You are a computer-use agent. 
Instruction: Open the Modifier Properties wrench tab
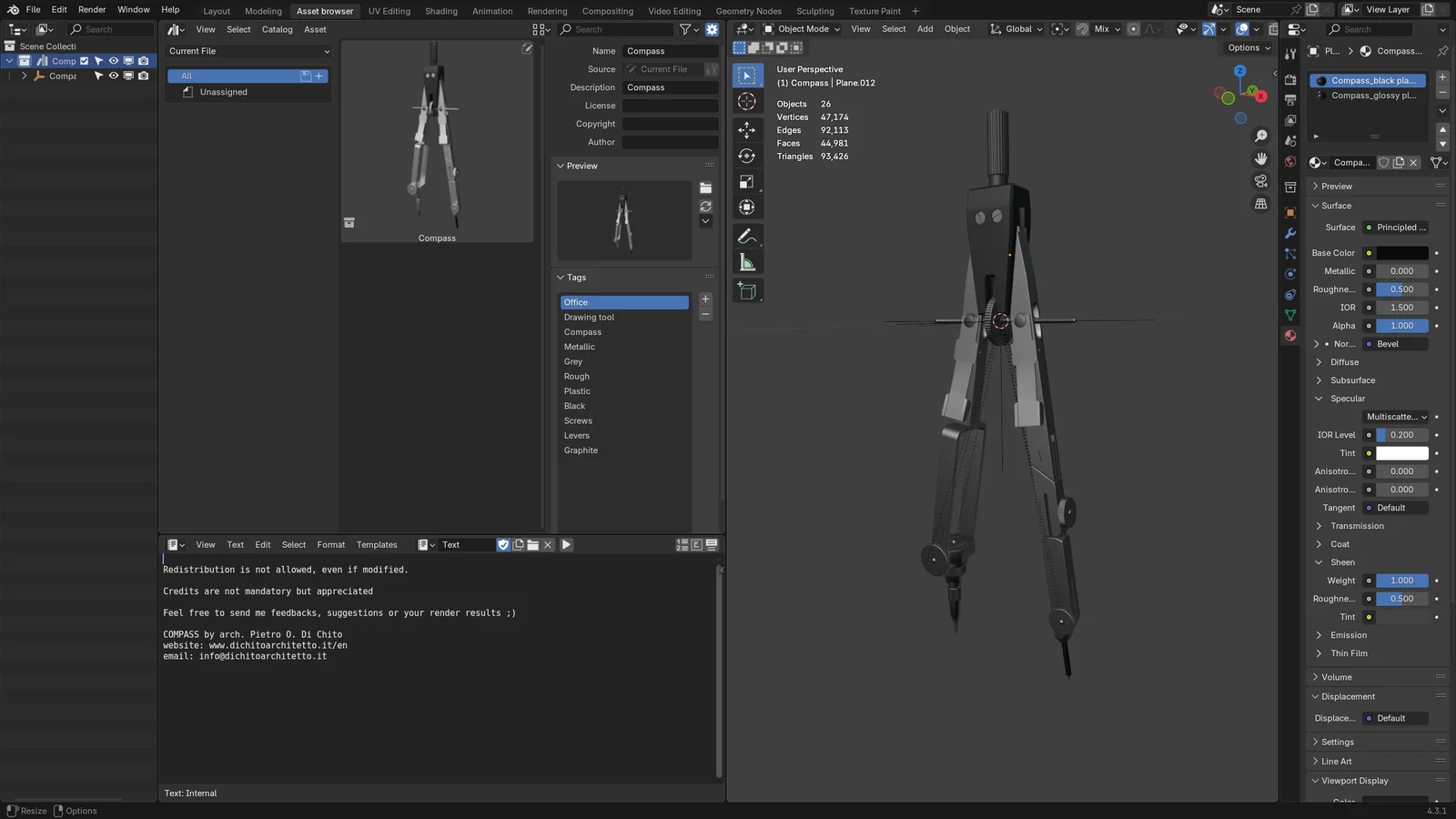[1290, 233]
